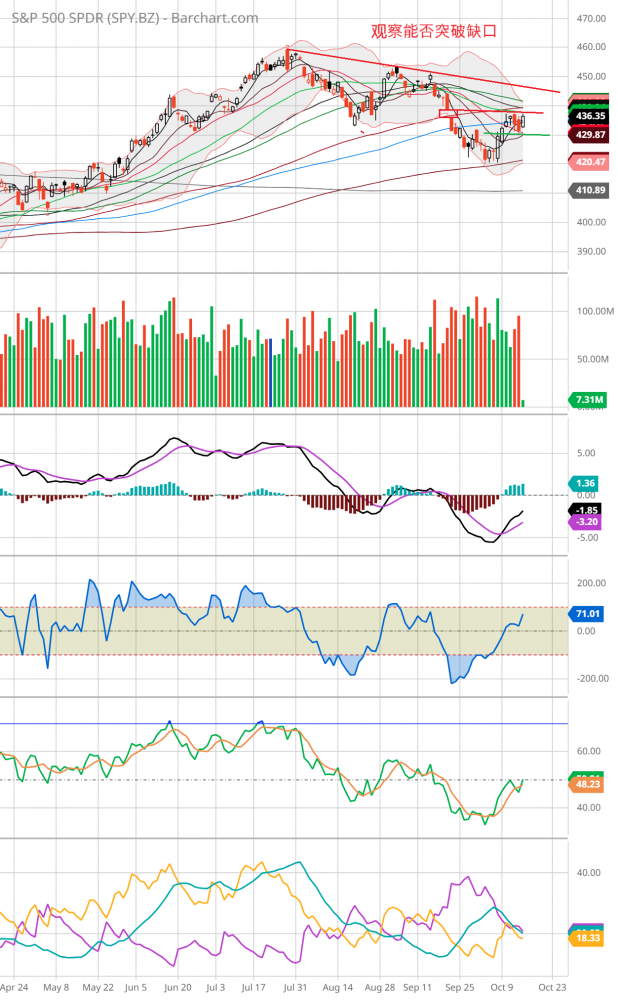Click the teal 1.36 MACD histogram label
The height and width of the screenshot is (1000, 618).
[x=586, y=481]
